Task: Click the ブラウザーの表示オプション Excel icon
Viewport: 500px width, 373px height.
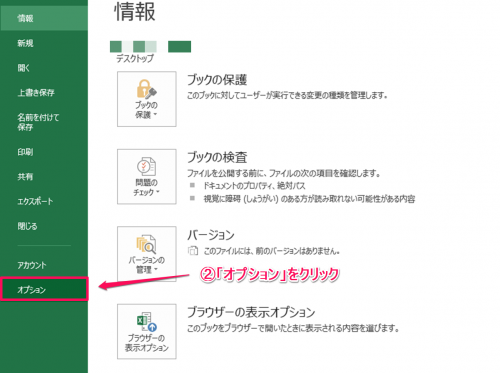Action: pos(147,322)
